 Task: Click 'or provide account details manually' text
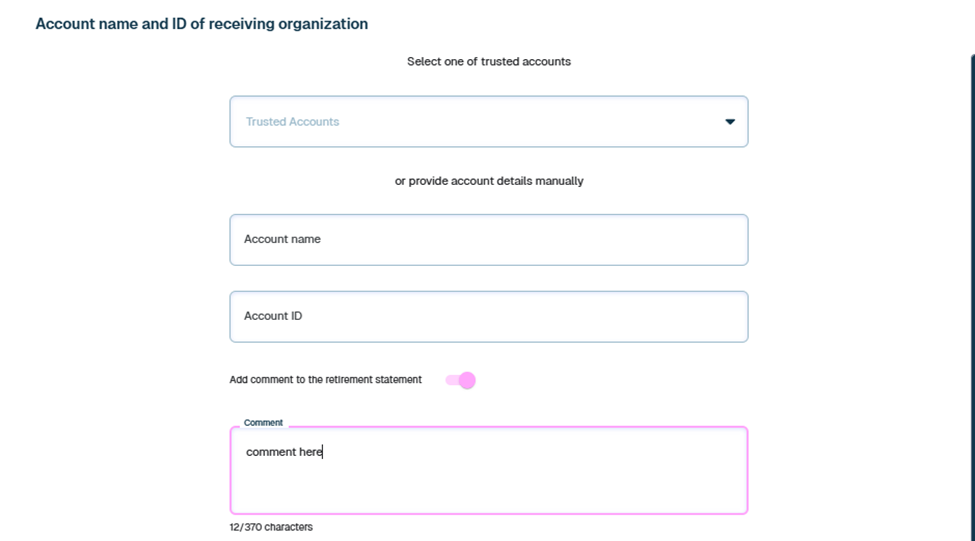pos(488,181)
